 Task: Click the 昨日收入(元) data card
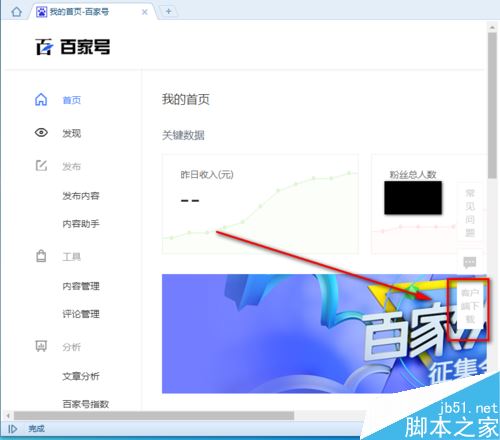point(260,204)
